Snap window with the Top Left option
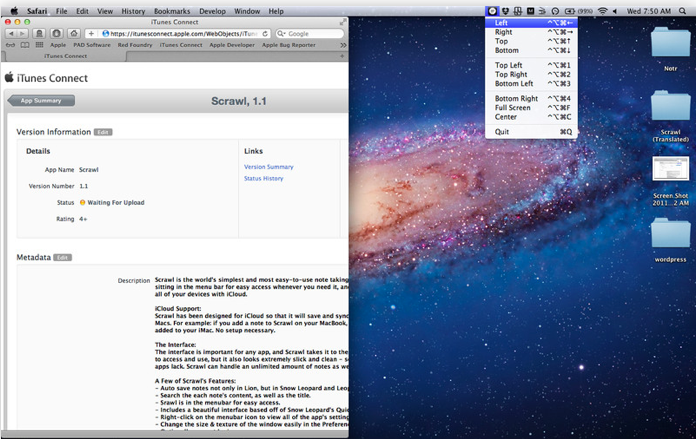Viewport: 696px width, 439px height. pyautogui.click(x=531, y=65)
